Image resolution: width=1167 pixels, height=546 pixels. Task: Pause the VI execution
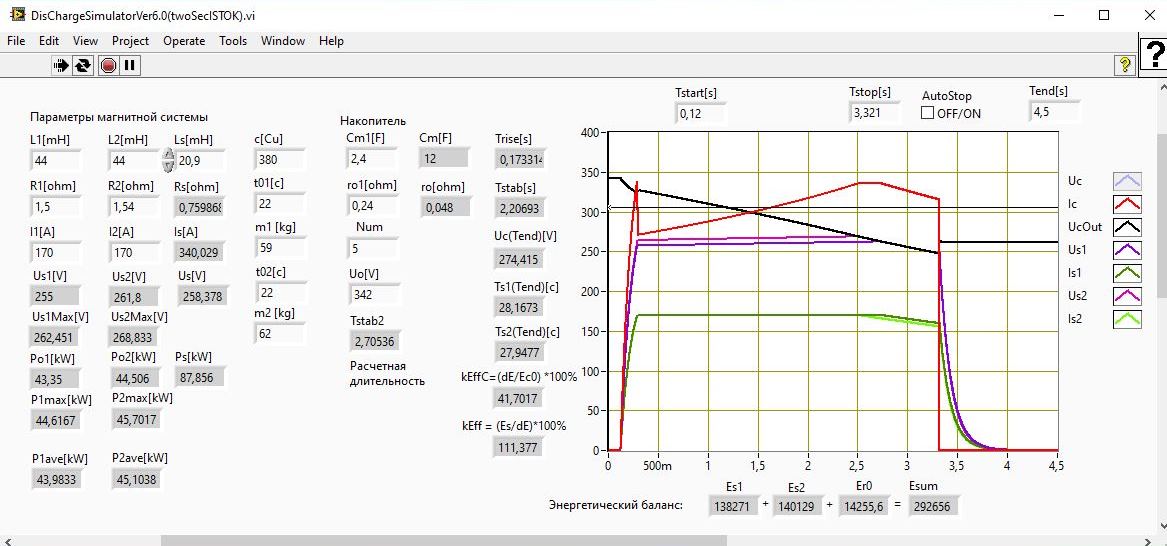pyautogui.click(x=130, y=66)
